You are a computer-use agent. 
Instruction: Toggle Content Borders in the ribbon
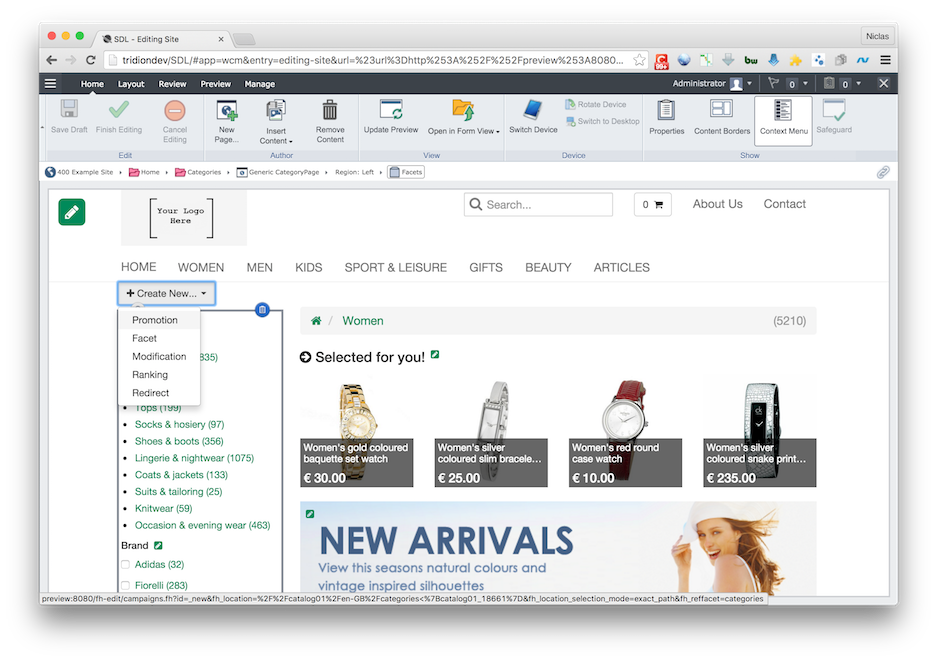[721, 110]
